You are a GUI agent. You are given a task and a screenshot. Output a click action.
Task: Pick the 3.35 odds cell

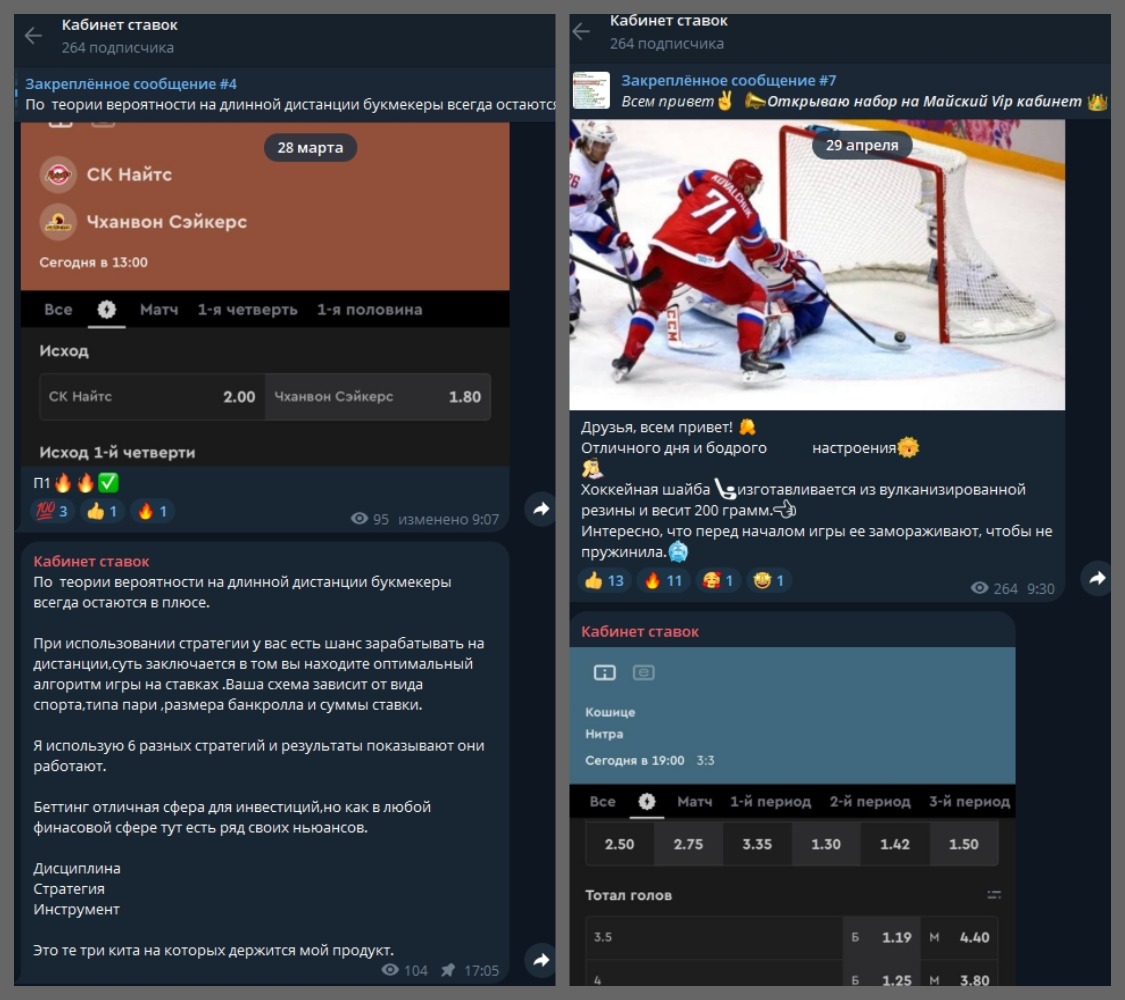point(757,844)
